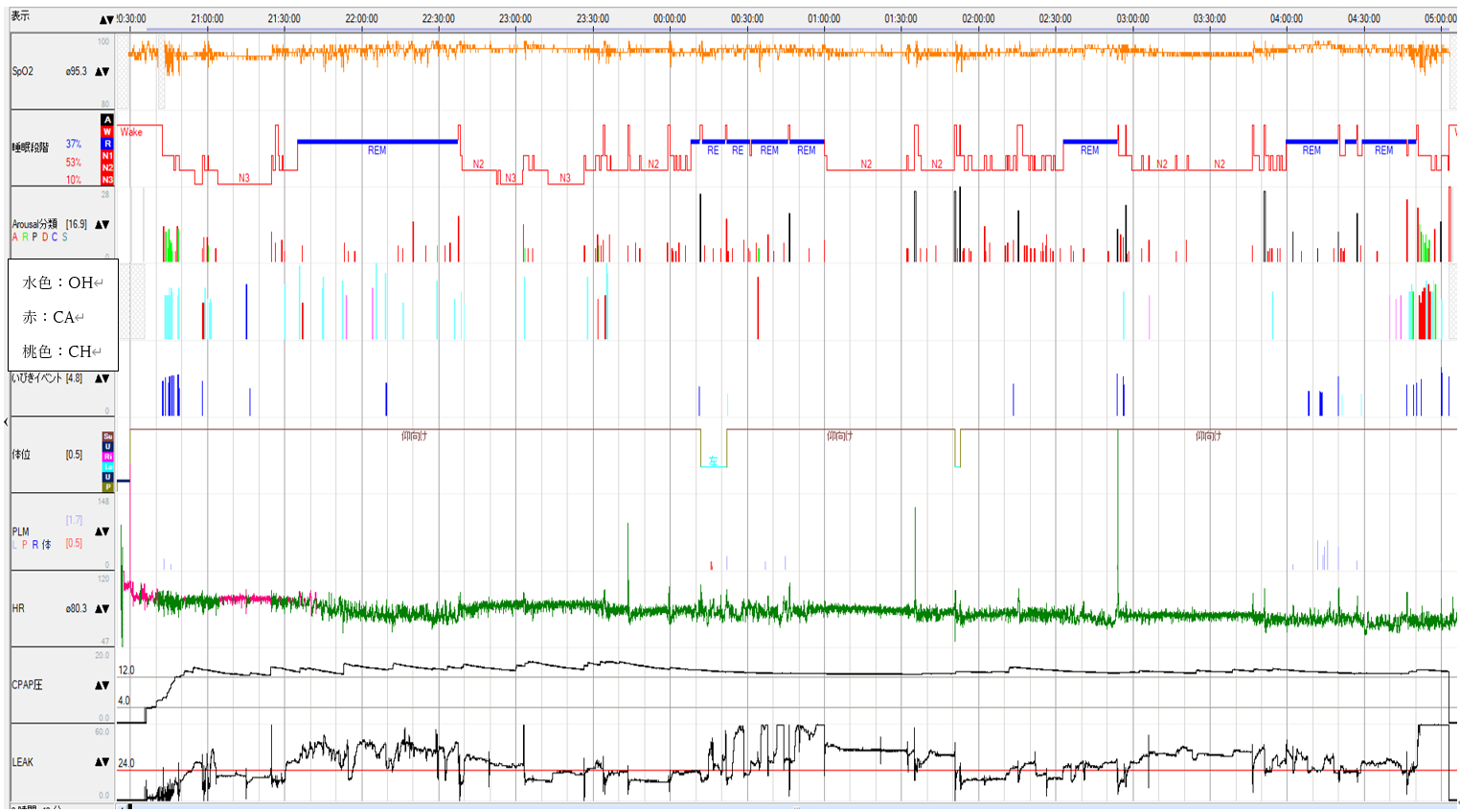Jump to 02:00:00 on time axis
This screenshot has width=1460, height=812.
[978, 19]
